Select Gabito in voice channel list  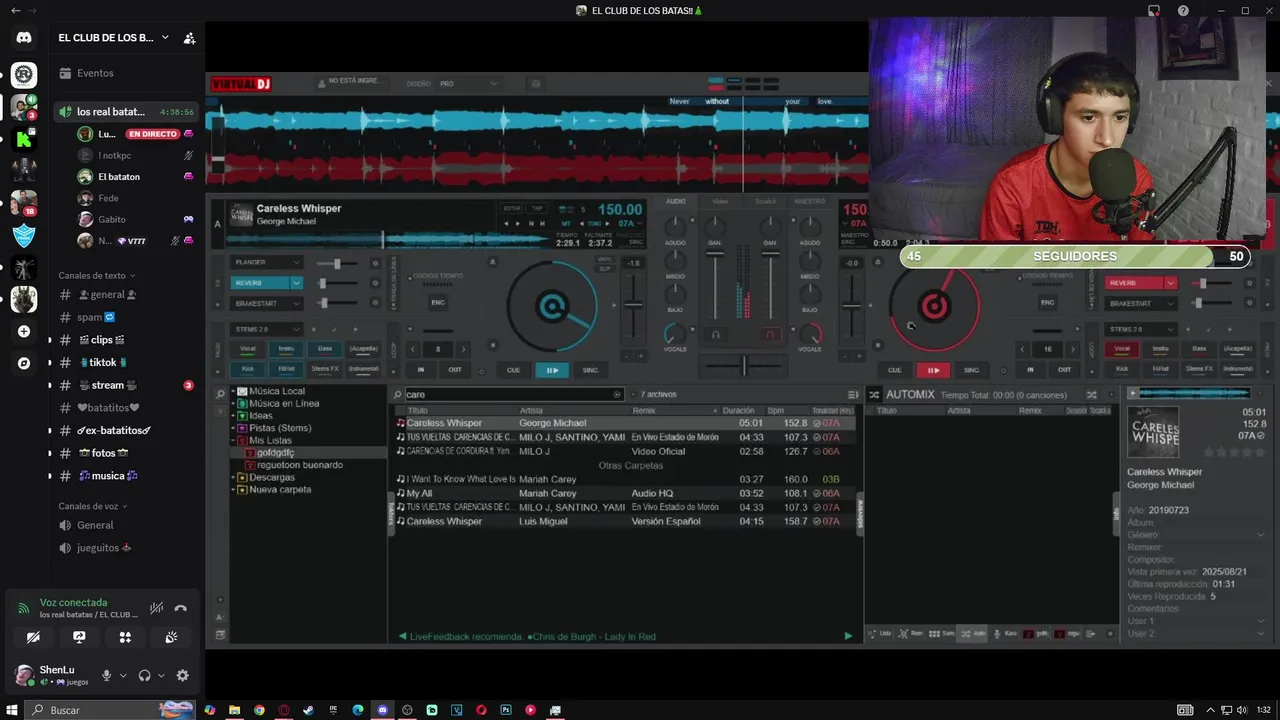(135, 219)
